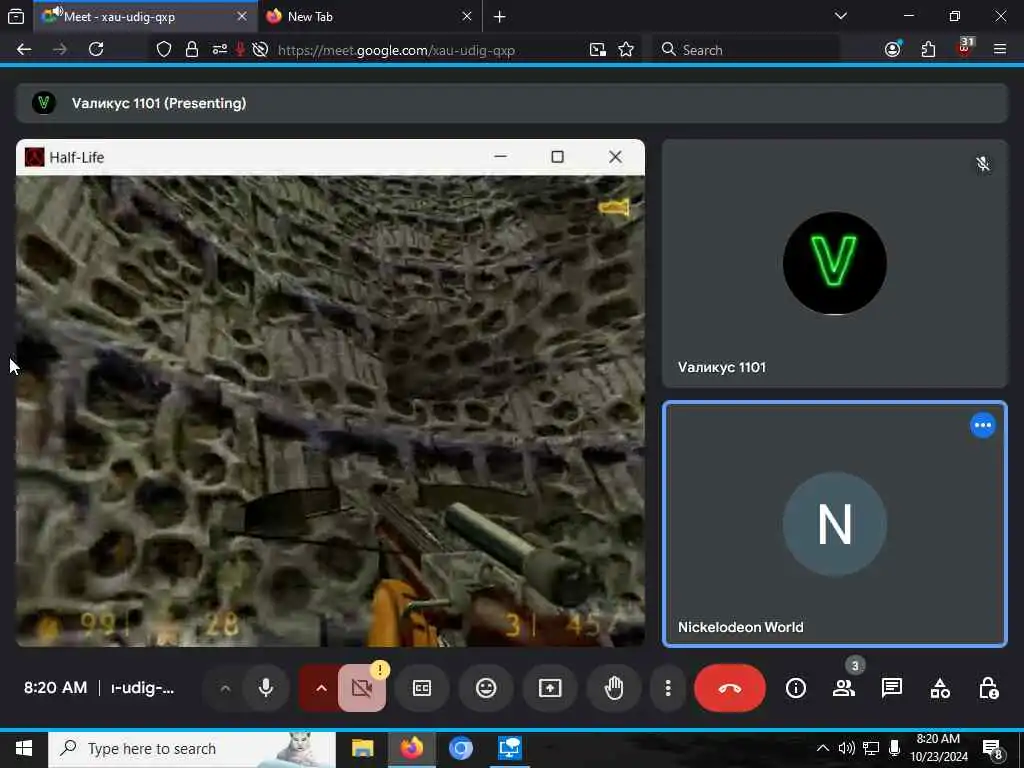Open more options three-dot menu in toolbar
1024x768 pixels.
click(x=667, y=688)
